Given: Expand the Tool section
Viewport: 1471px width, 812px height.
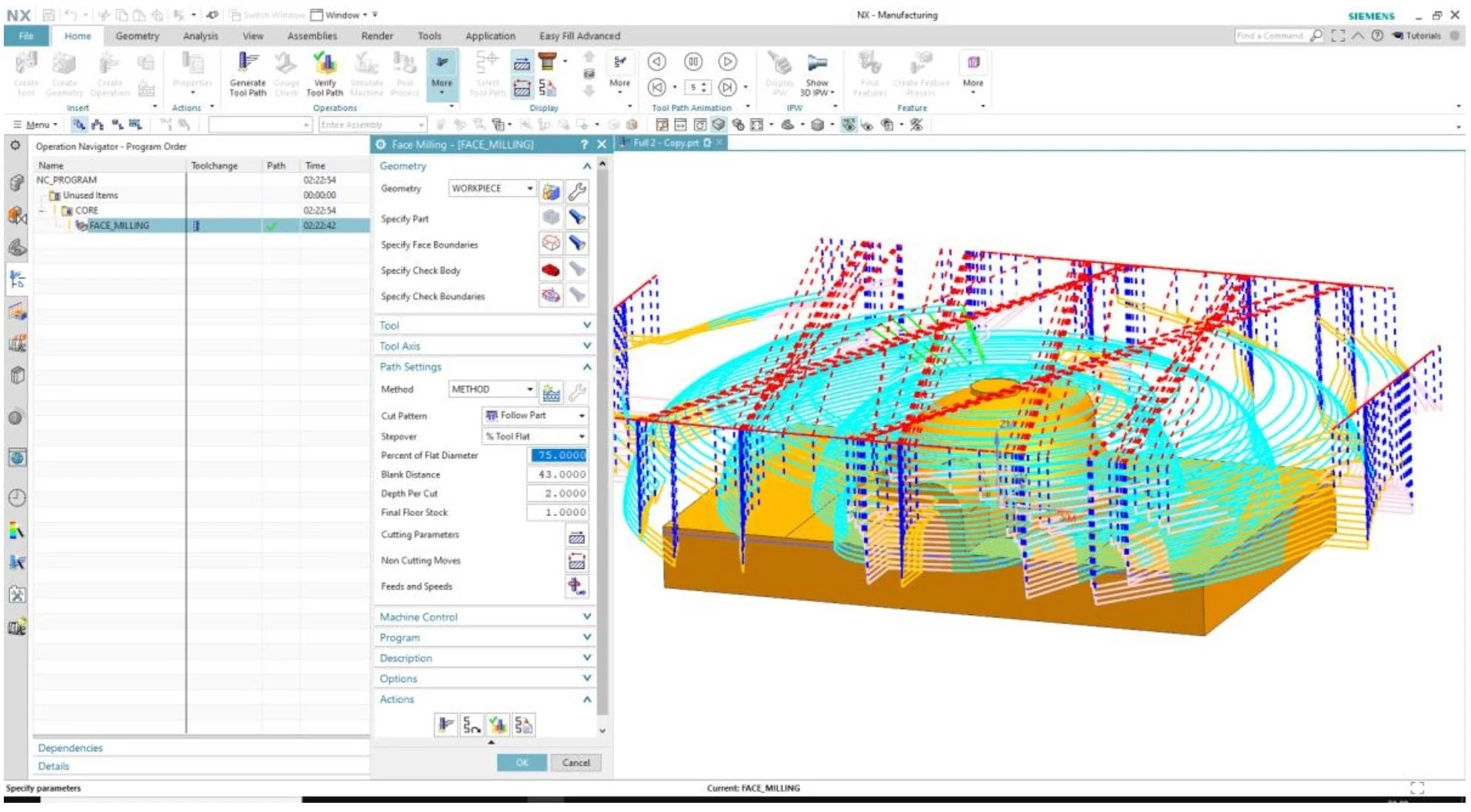Looking at the screenshot, I should click(x=485, y=326).
